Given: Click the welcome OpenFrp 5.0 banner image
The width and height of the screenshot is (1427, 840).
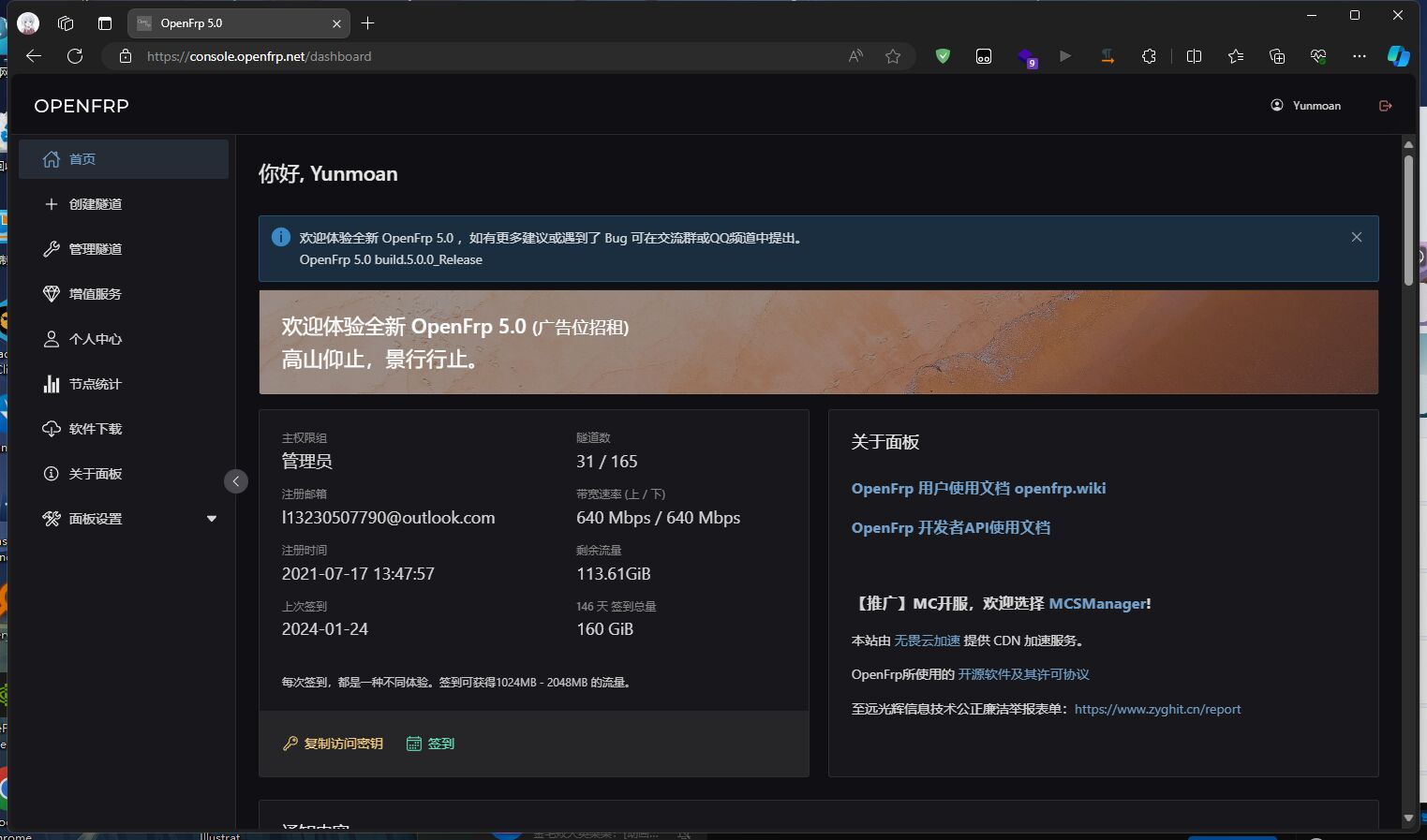Looking at the screenshot, I should pos(818,342).
